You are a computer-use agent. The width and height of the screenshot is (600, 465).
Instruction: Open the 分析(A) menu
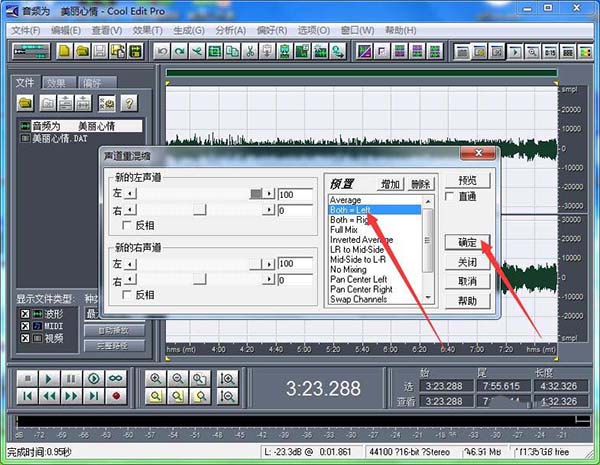(230, 31)
